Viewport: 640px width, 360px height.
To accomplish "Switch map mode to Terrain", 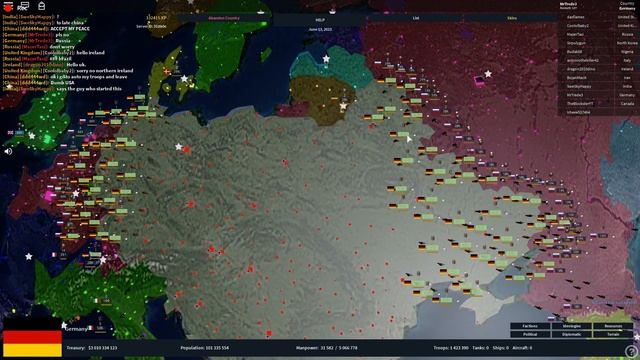I will click(x=613, y=334).
